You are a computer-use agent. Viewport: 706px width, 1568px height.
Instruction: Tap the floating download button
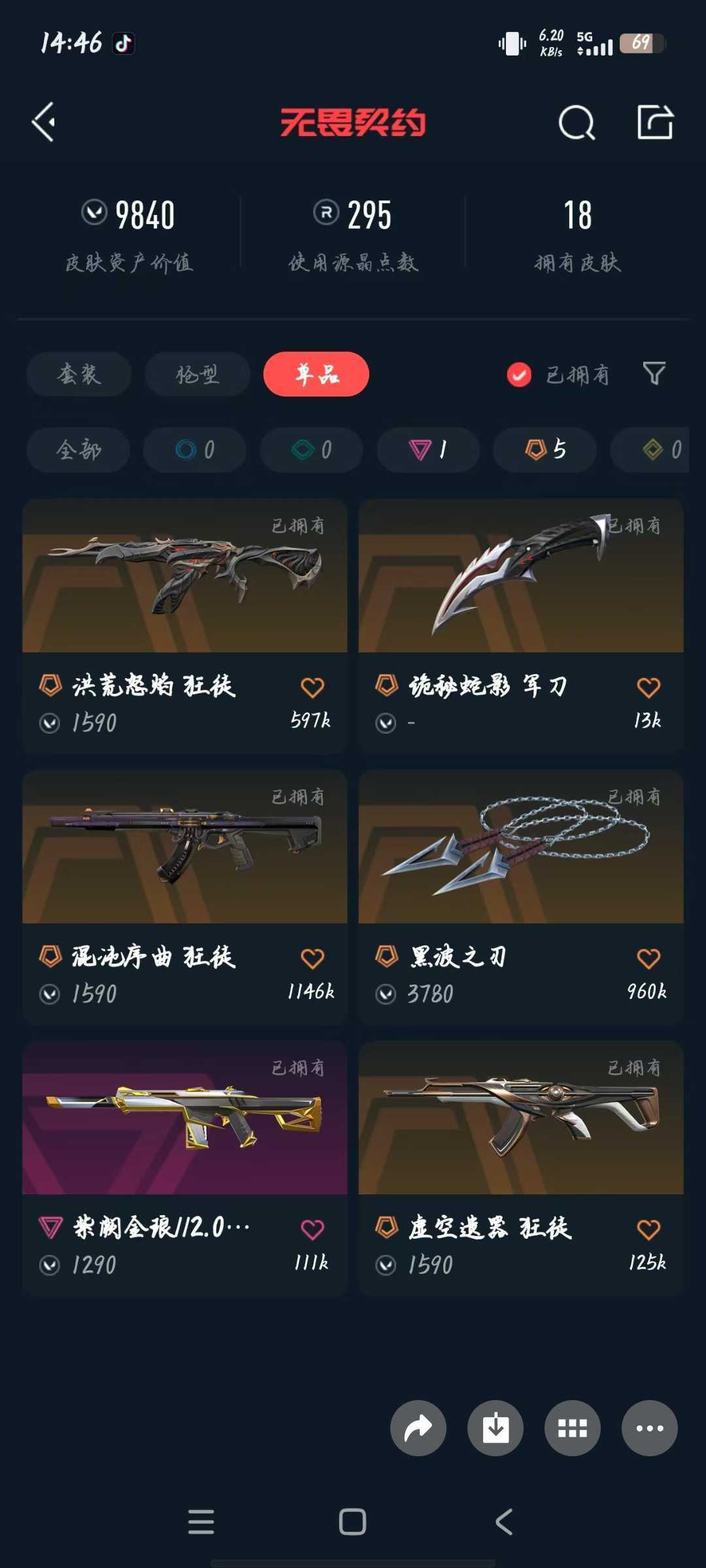(496, 1428)
